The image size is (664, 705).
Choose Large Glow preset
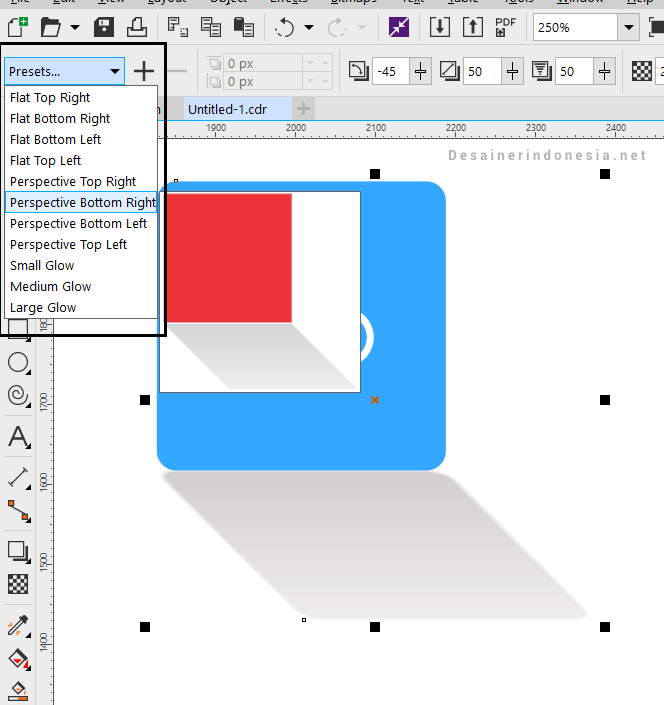81,308
